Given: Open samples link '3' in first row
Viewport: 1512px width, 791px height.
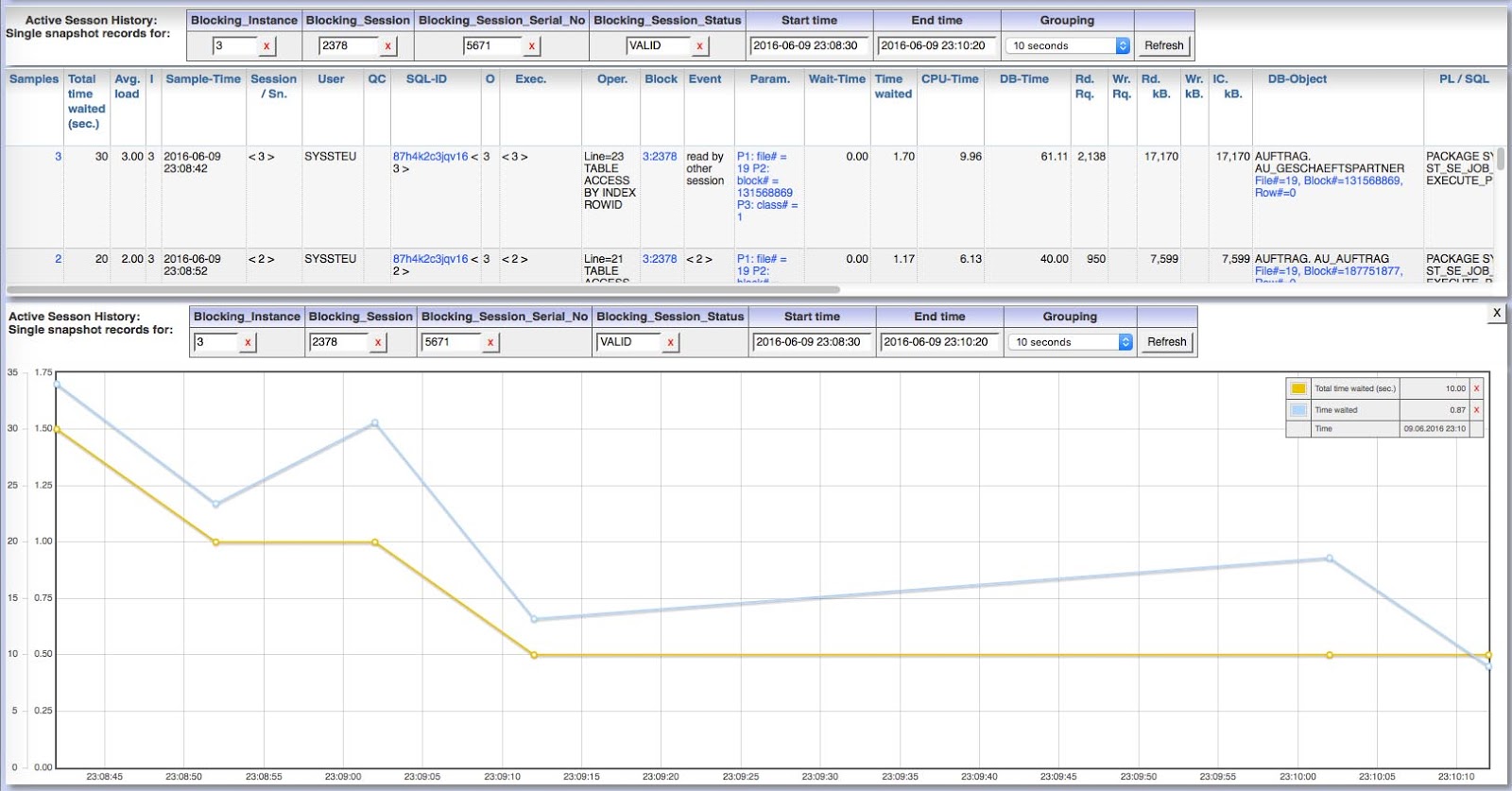Looking at the screenshot, I should point(58,157).
